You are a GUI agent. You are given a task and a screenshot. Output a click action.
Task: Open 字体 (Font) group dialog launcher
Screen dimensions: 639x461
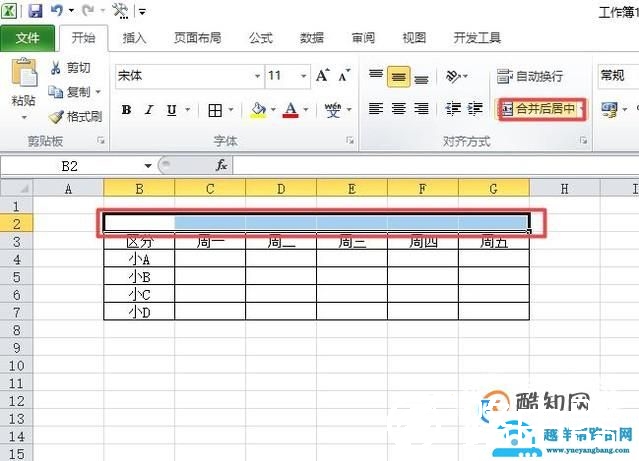pos(350,141)
